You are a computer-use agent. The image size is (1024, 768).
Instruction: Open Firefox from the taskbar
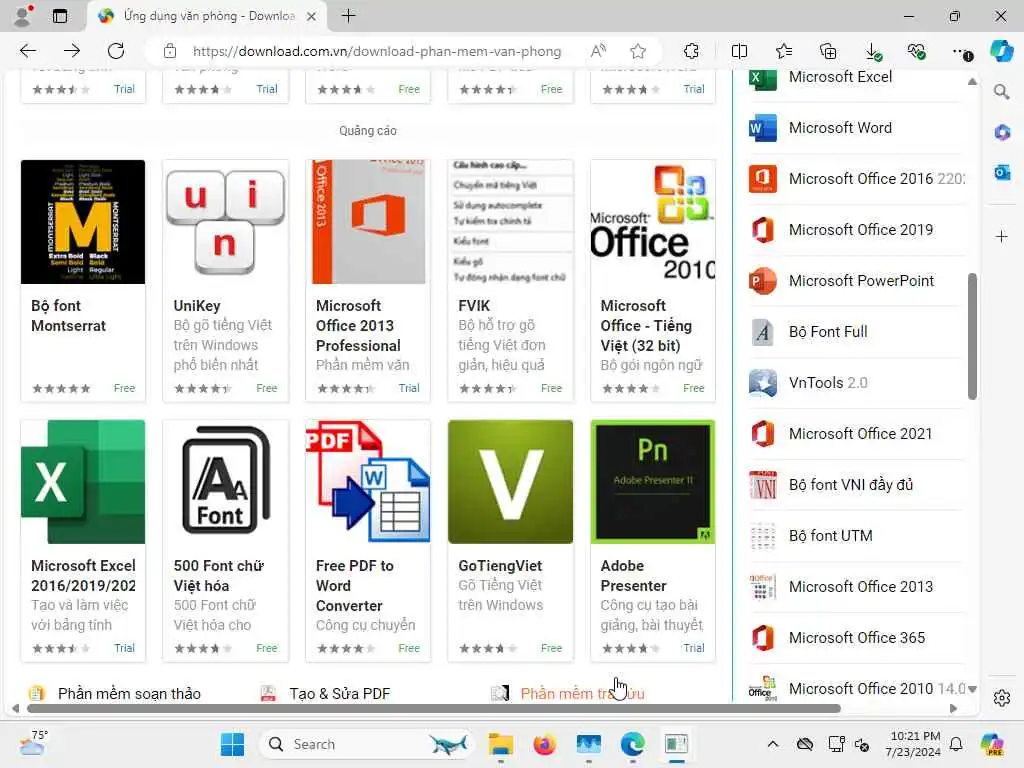pos(545,744)
